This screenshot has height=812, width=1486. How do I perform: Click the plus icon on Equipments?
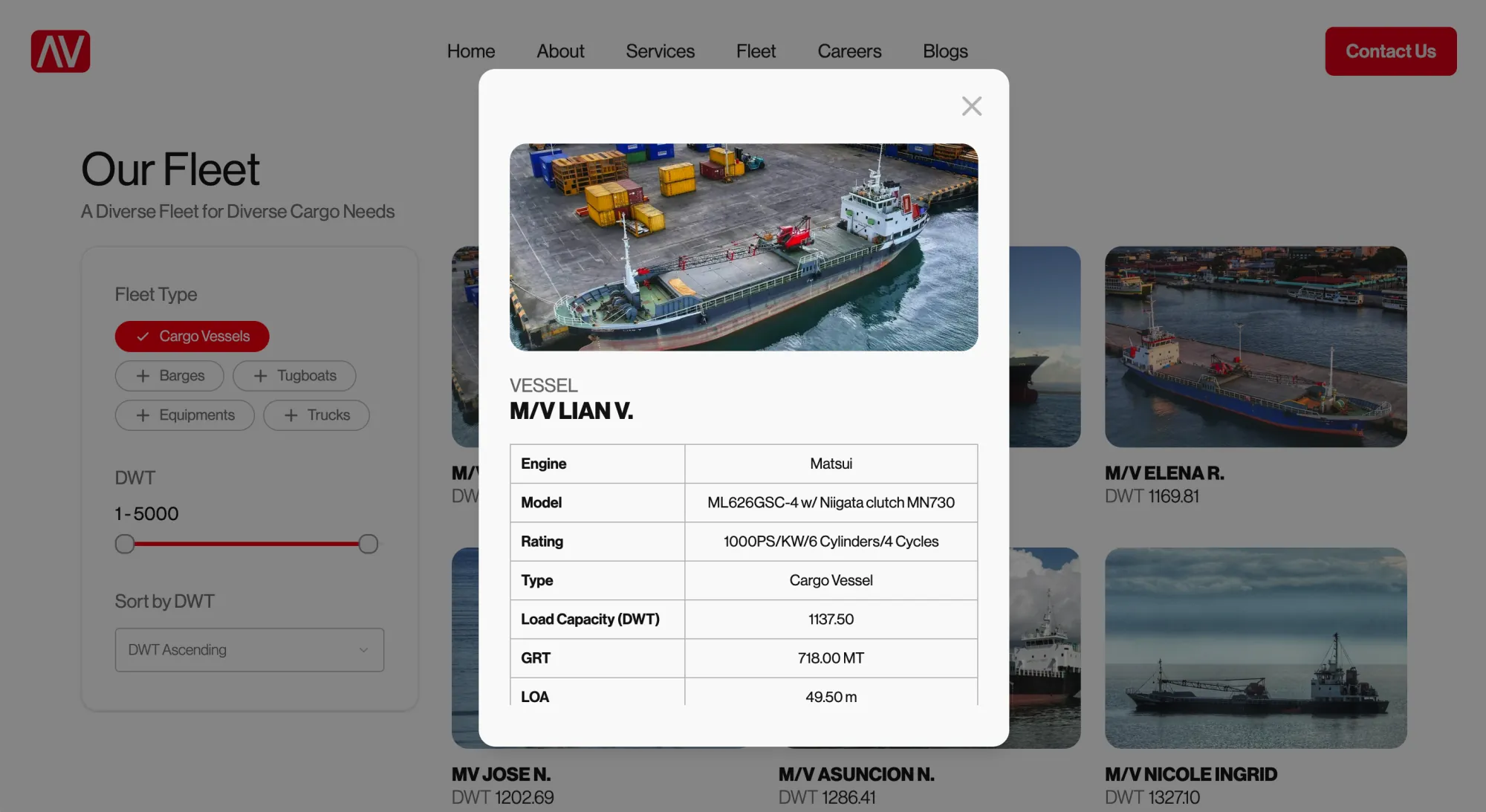tap(143, 415)
